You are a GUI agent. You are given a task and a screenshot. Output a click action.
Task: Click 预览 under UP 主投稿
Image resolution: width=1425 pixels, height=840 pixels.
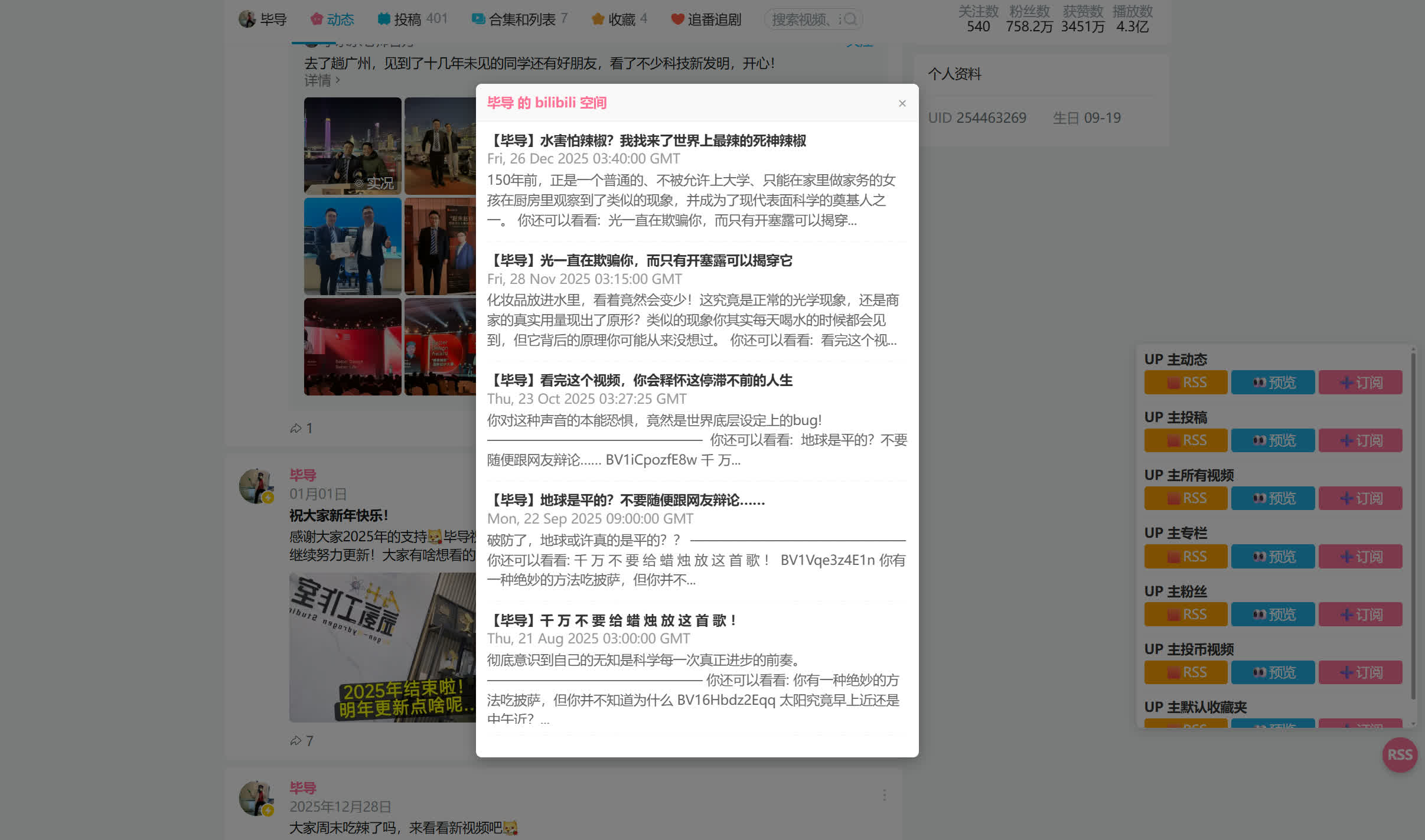pyautogui.click(x=1273, y=440)
